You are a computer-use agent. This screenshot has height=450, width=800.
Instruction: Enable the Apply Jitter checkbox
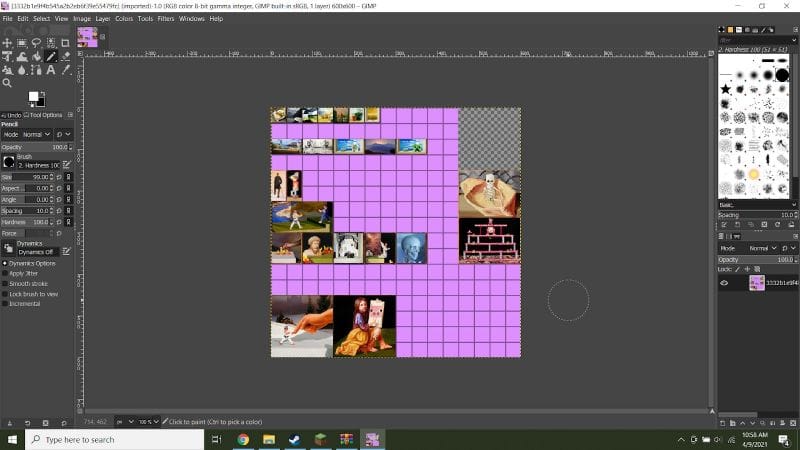(x=5, y=273)
